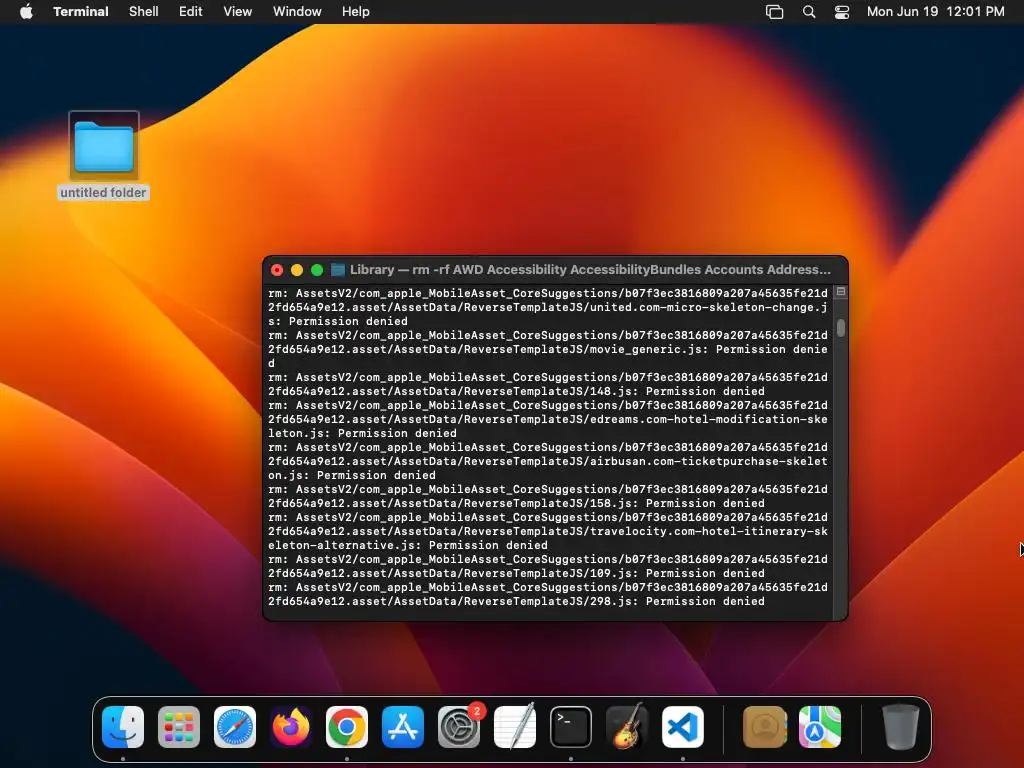Click the edreams.com-hotel-modification path line
Image resolution: width=1024 pixels, height=768 pixels.
(548, 419)
